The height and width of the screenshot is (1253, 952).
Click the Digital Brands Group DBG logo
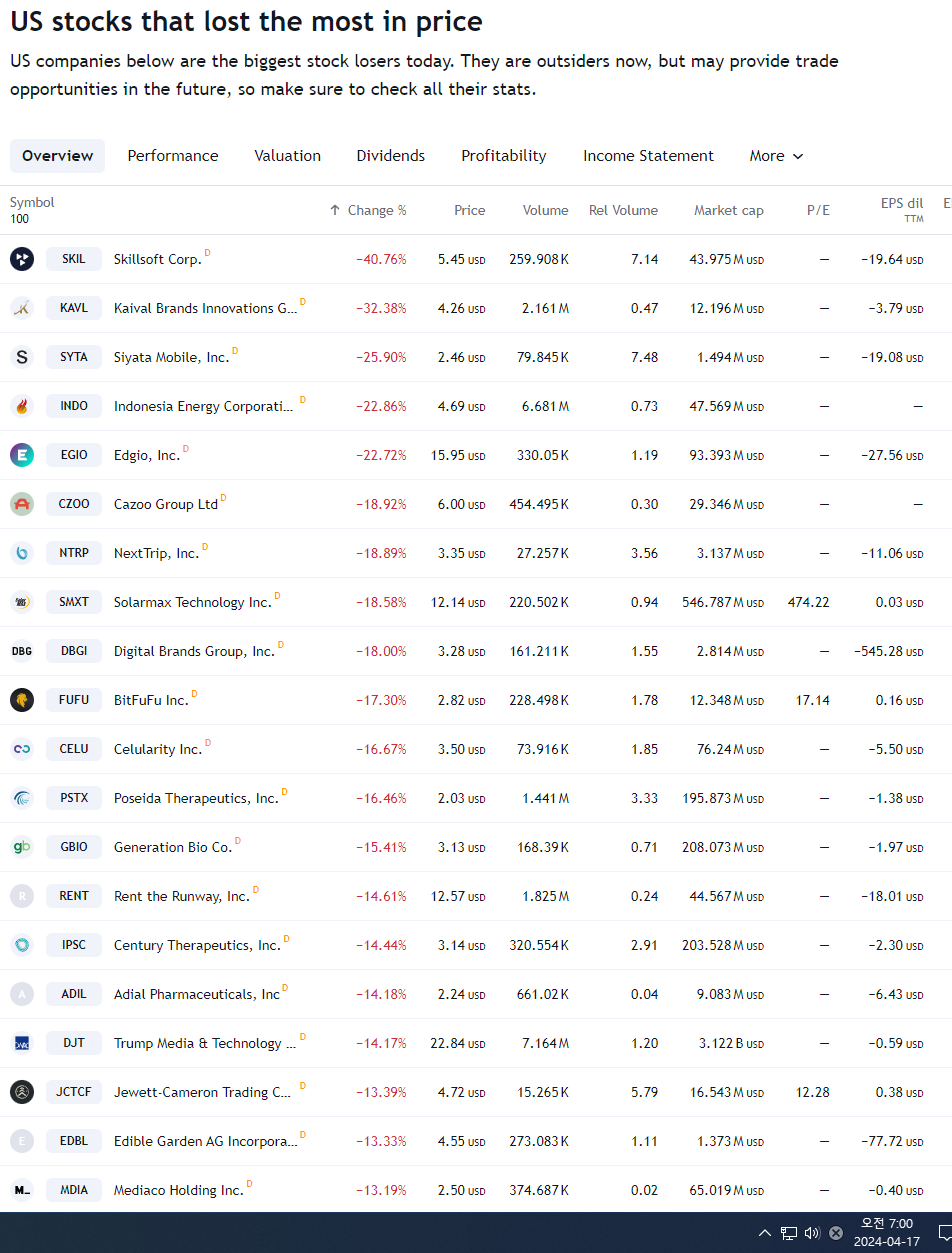22,651
